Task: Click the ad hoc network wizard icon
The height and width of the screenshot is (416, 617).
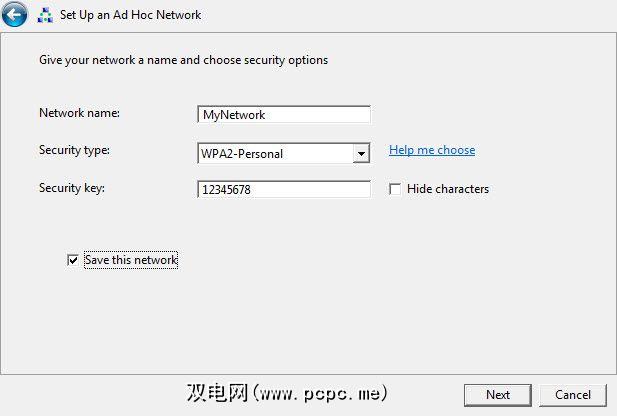Action: pyautogui.click(x=45, y=15)
